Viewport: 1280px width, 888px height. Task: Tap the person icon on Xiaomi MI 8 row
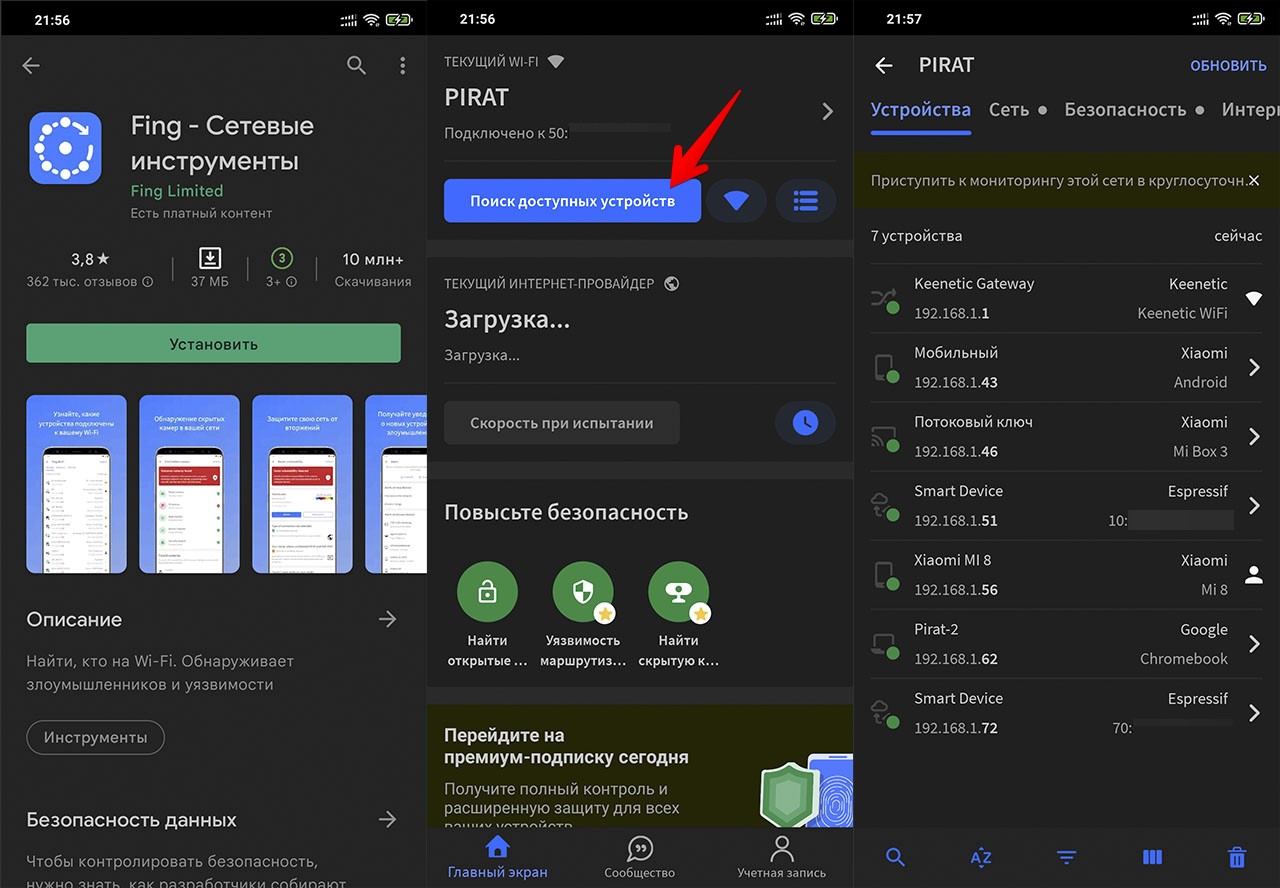pyautogui.click(x=1254, y=575)
